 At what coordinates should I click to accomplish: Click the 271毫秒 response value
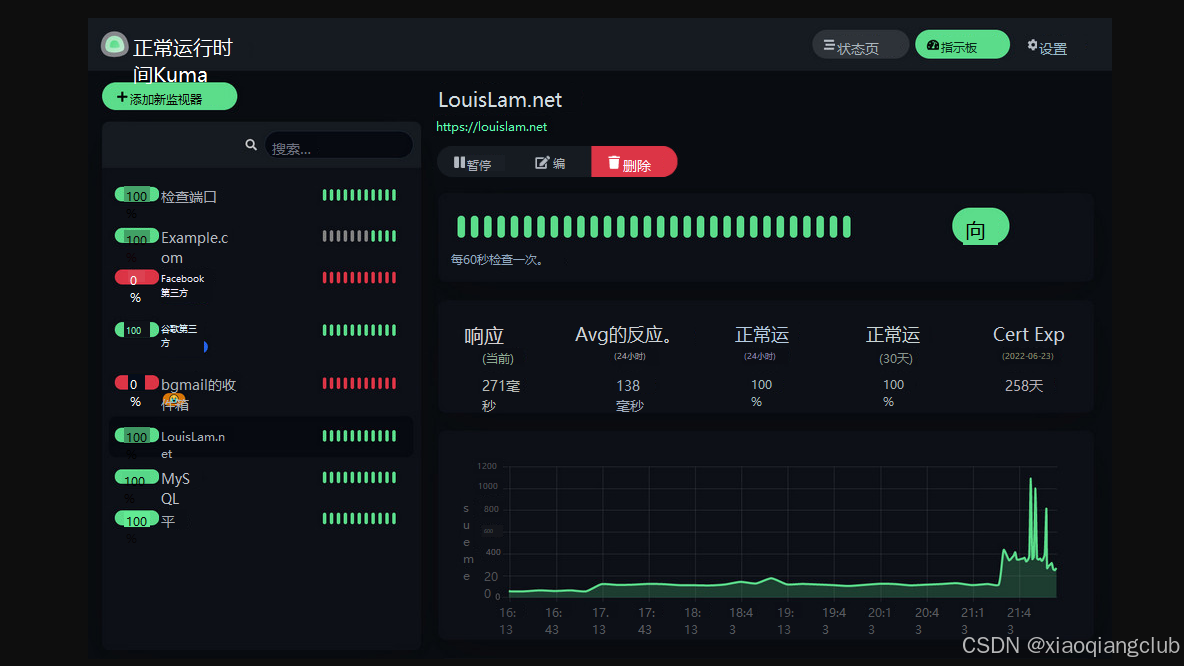click(x=500, y=395)
